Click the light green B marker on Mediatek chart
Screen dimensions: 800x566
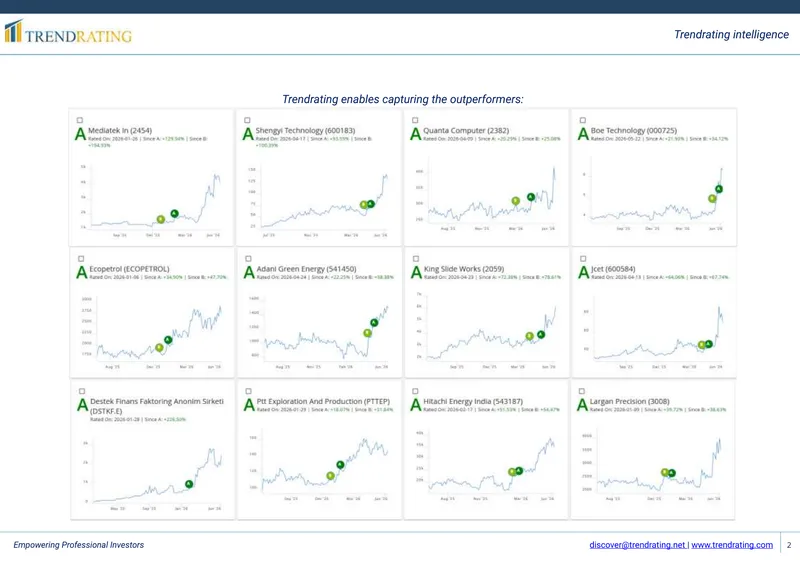(x=161, y=219)
